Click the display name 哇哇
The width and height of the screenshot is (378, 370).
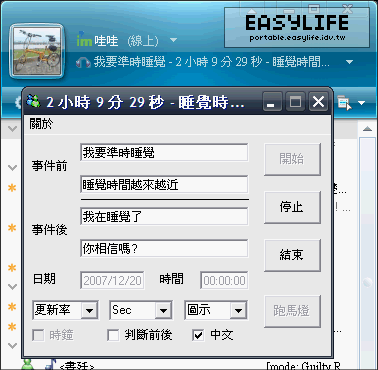coord(106,41)
